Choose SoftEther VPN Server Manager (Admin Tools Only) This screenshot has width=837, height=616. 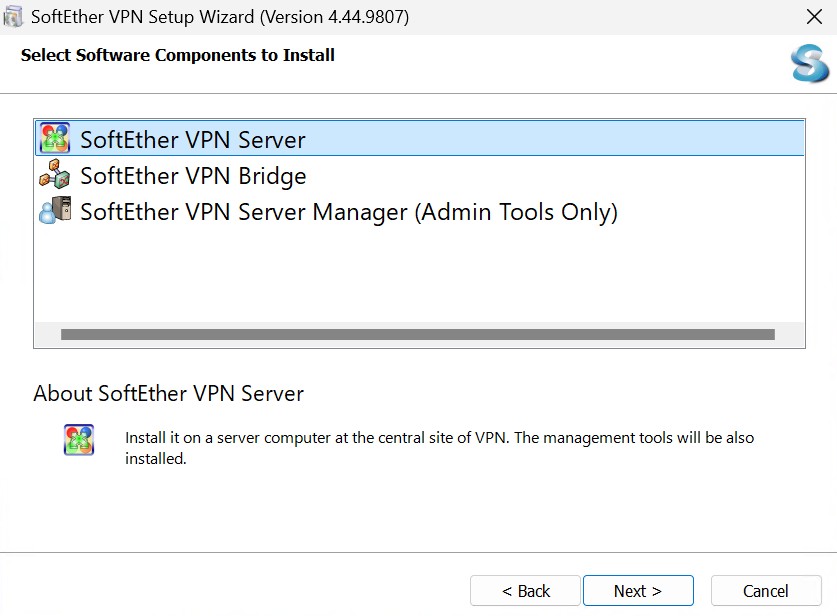click(x=348, y=212)
